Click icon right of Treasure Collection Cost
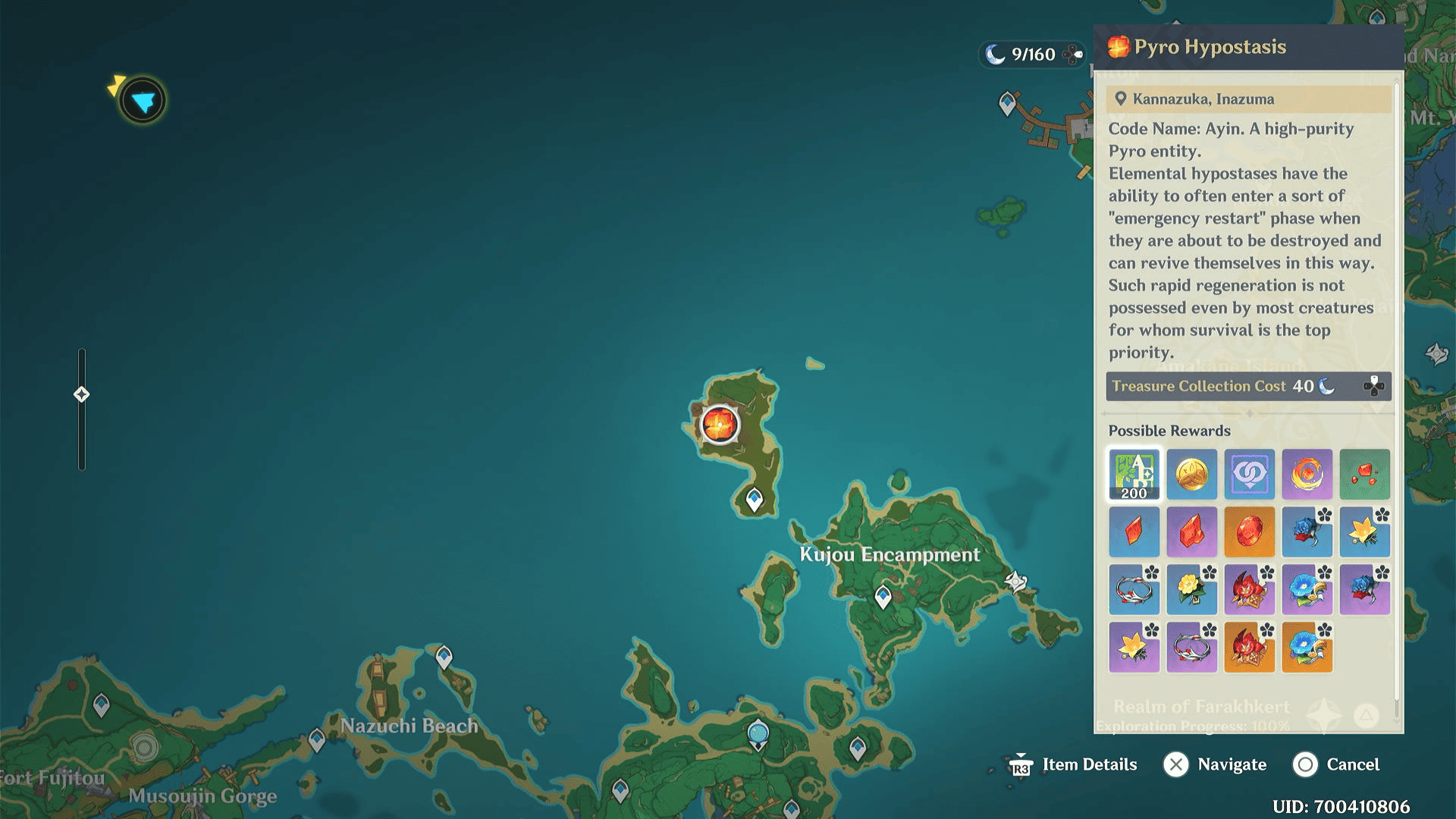1456x819 pixels. (x=1373, y=386)
